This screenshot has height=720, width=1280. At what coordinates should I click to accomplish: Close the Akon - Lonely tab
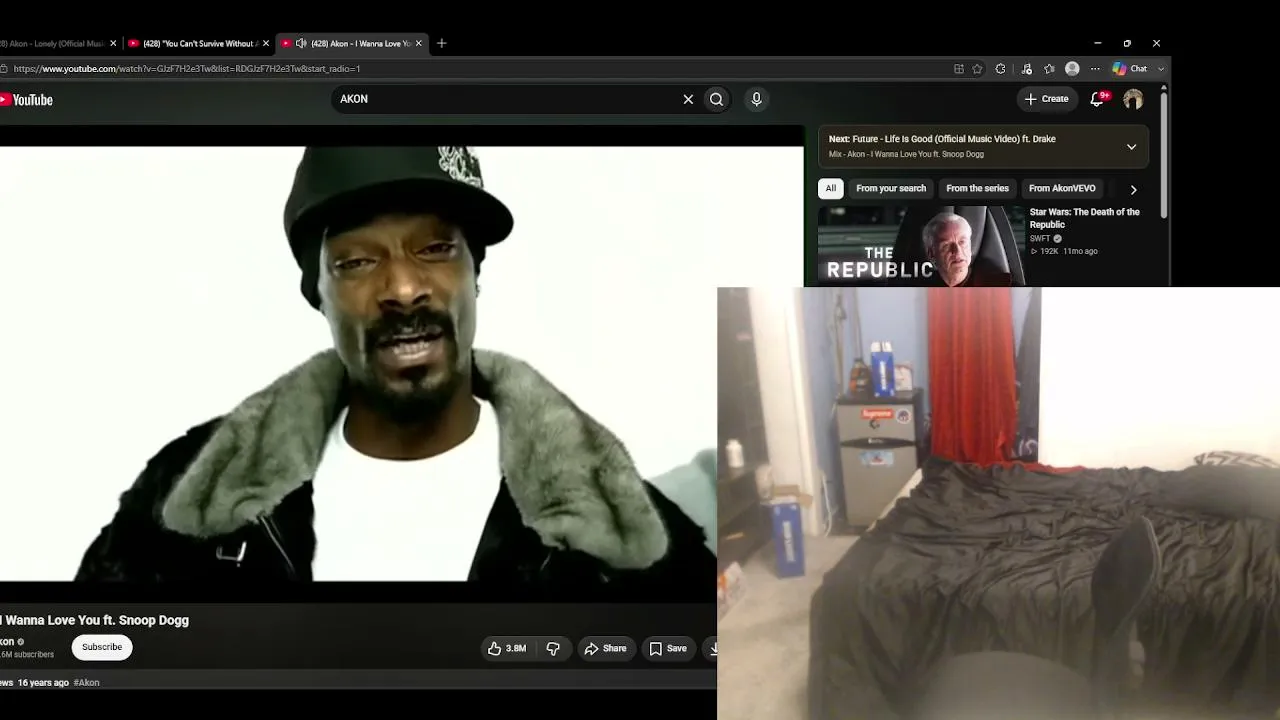[113, 43]
